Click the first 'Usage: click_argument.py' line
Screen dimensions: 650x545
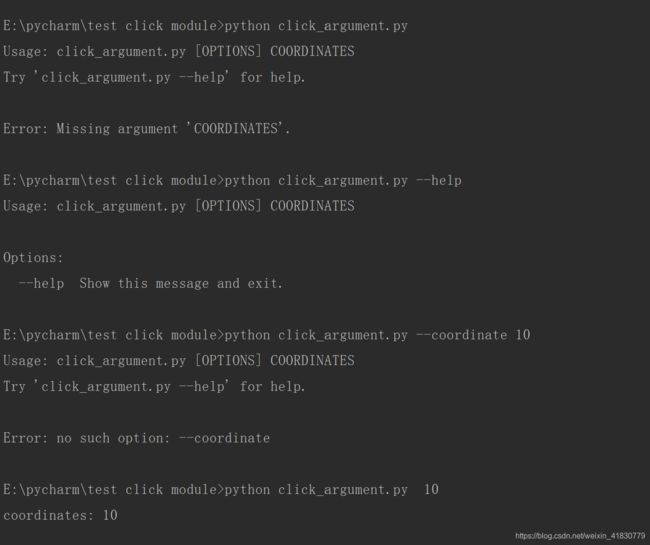(179, 51)
